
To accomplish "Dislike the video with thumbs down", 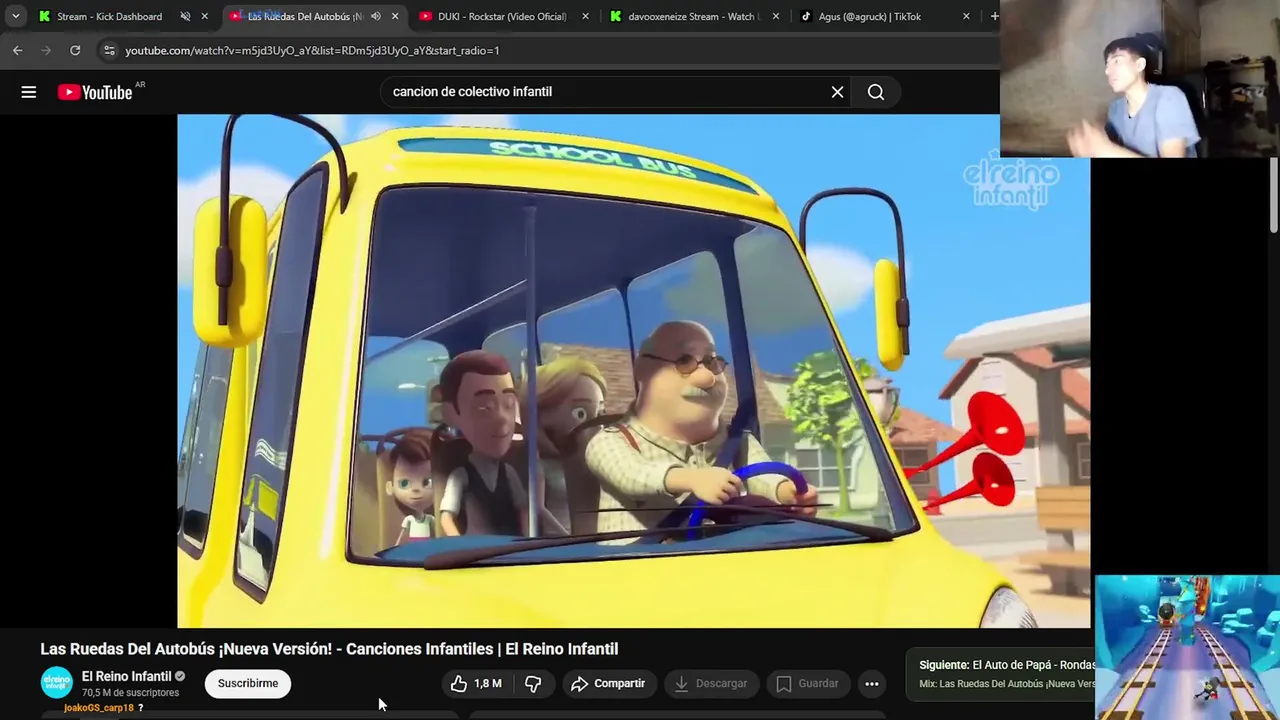I will [533, 684].
